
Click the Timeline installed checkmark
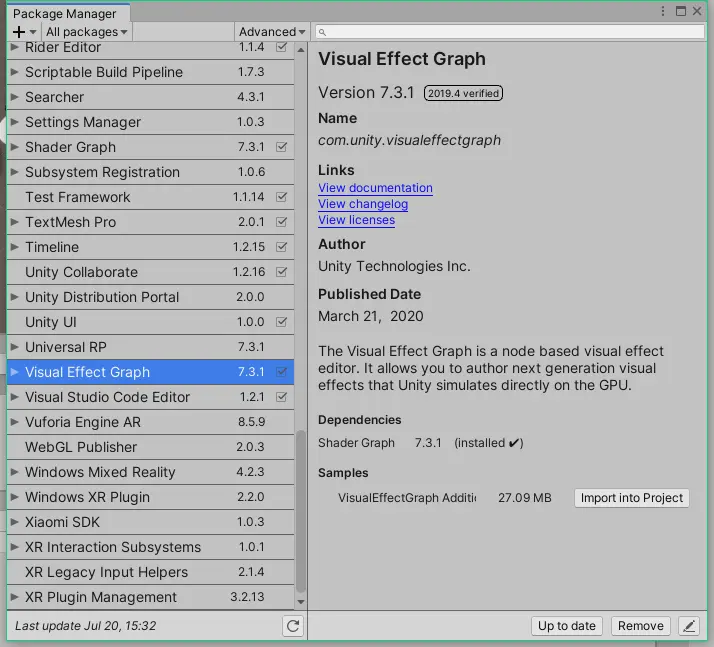tap(281, 247)
